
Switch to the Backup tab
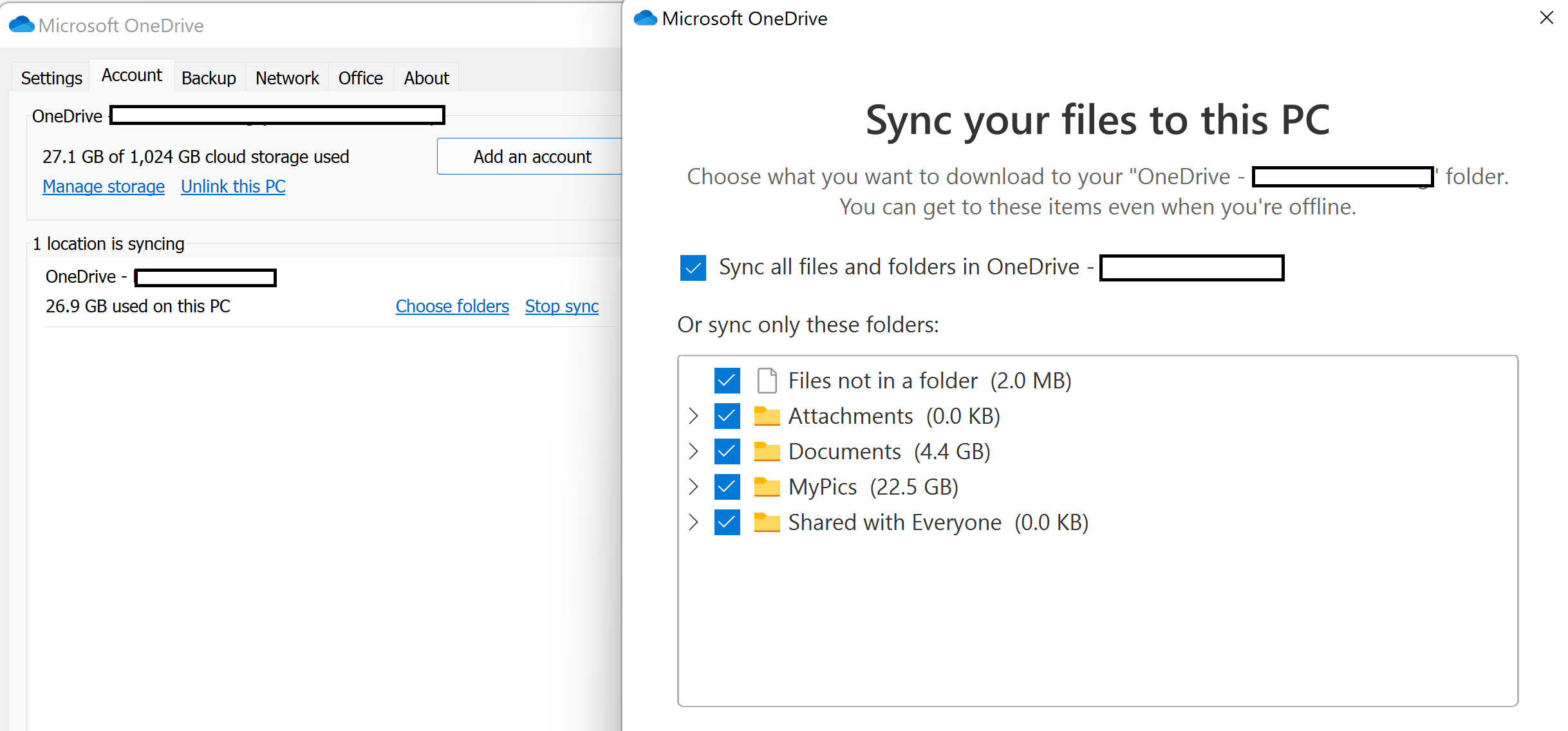(209, 77)
